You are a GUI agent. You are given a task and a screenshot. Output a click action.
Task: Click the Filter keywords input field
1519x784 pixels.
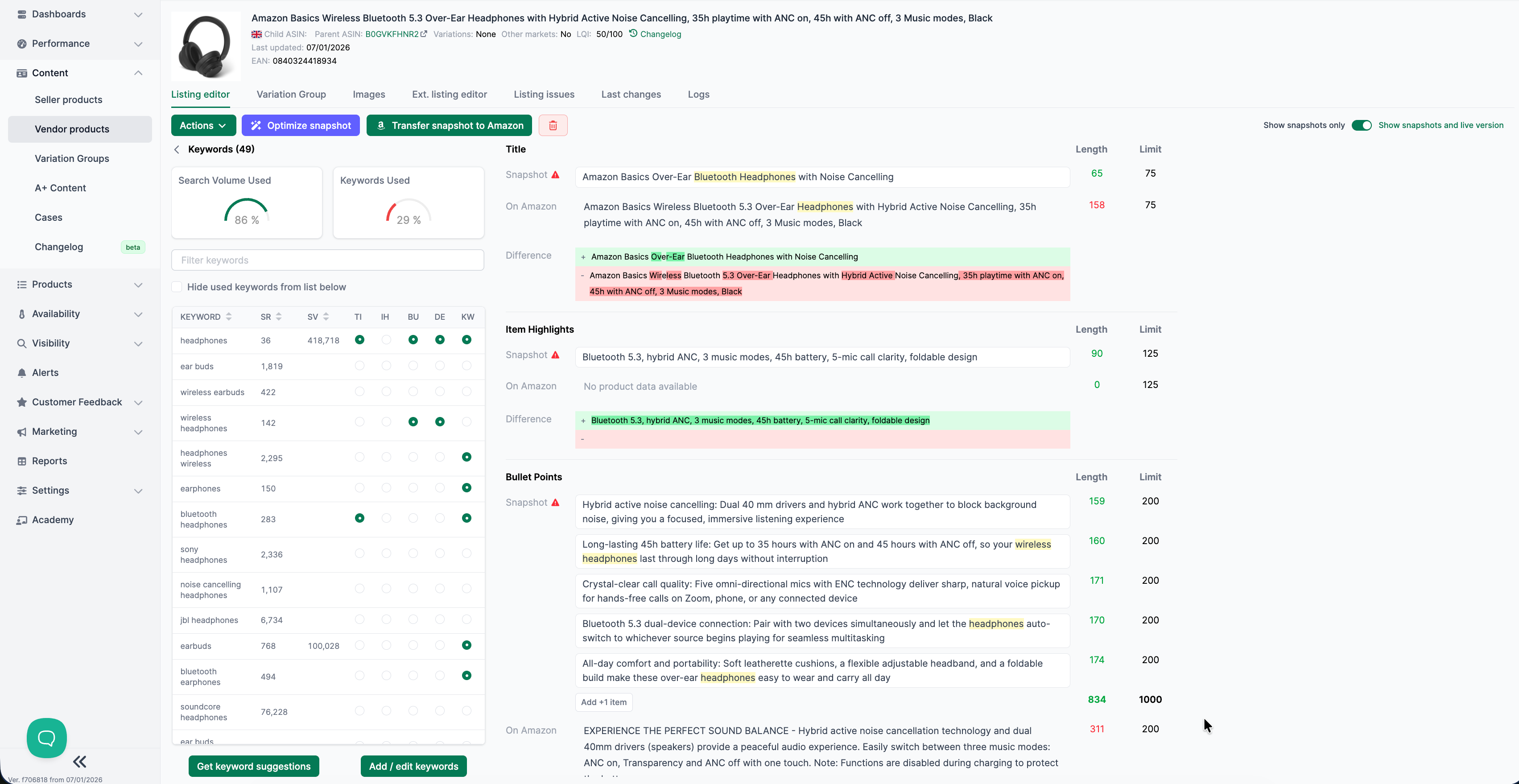tap(328, 260)
